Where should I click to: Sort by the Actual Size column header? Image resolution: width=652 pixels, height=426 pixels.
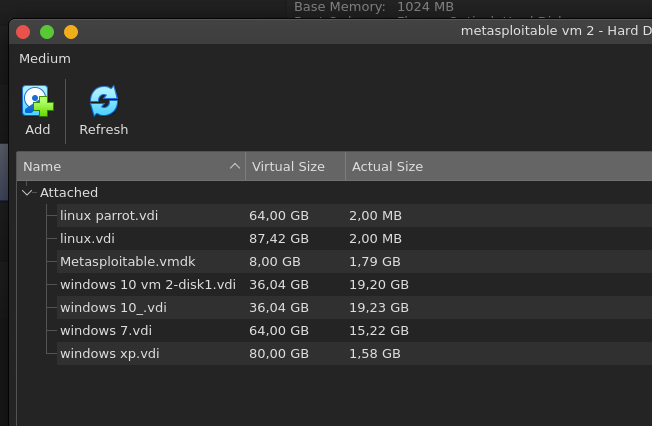pos(499,166)
